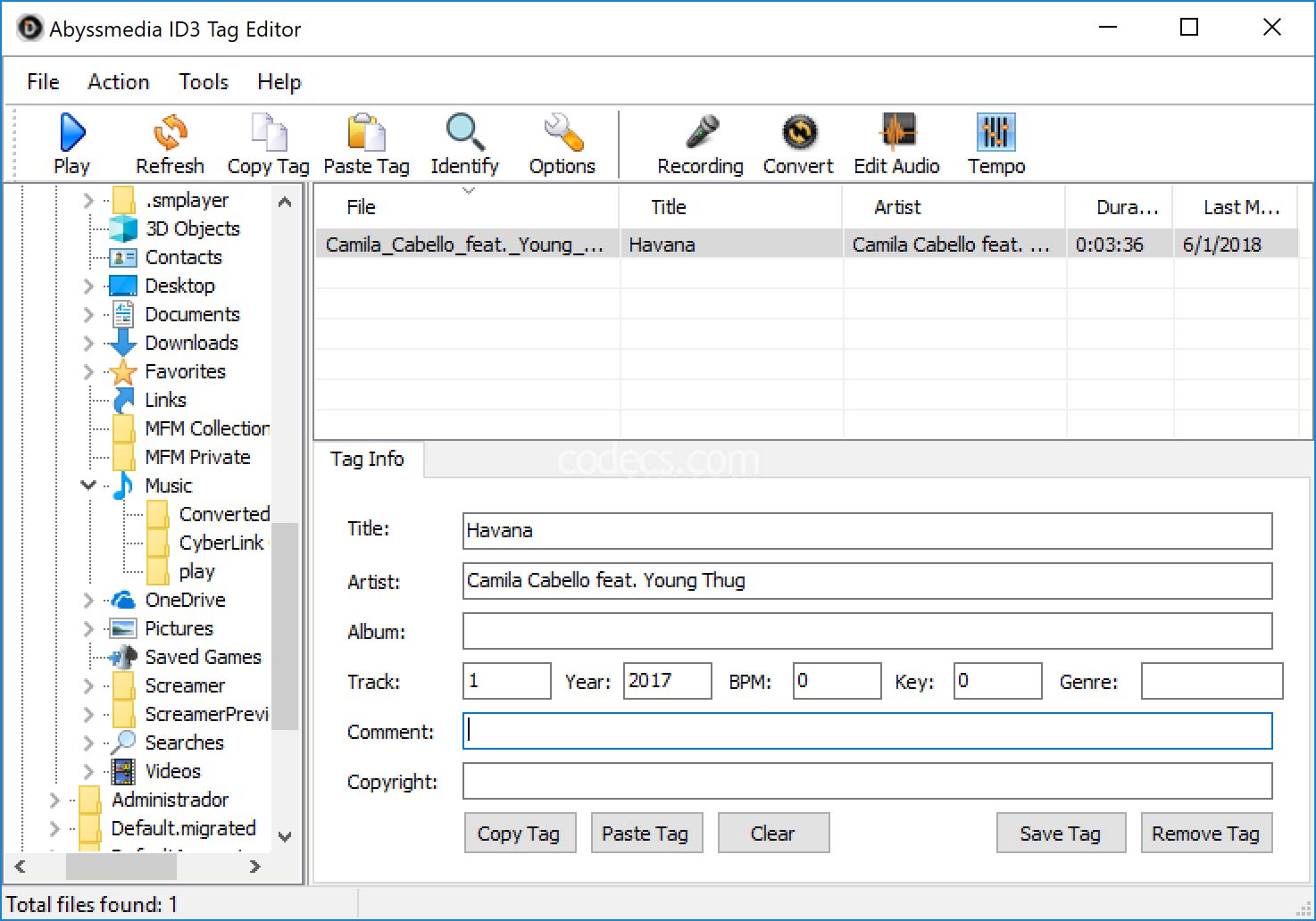Select the Links folder icon
The width and height of the screenshot is (1316, 921).
[x=123, y=400]
